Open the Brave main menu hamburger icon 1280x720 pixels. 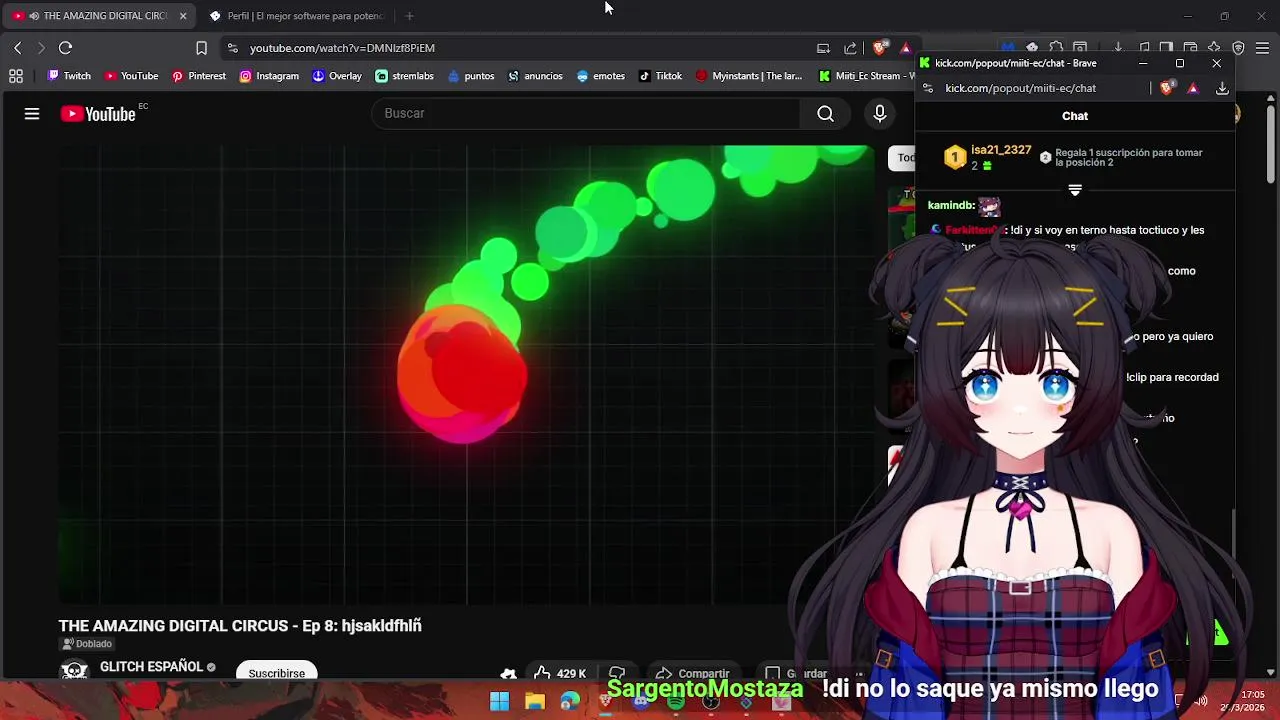1263,48
